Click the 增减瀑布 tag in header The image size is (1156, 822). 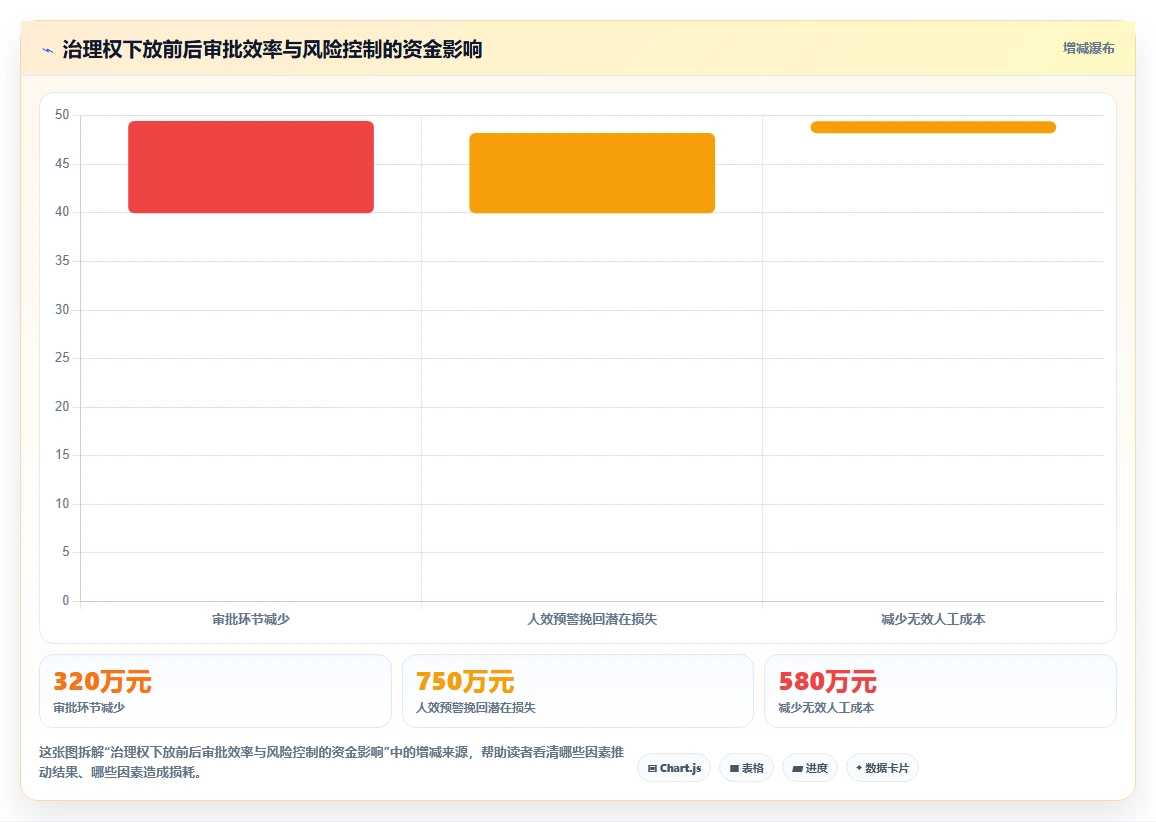[1088, 49]
